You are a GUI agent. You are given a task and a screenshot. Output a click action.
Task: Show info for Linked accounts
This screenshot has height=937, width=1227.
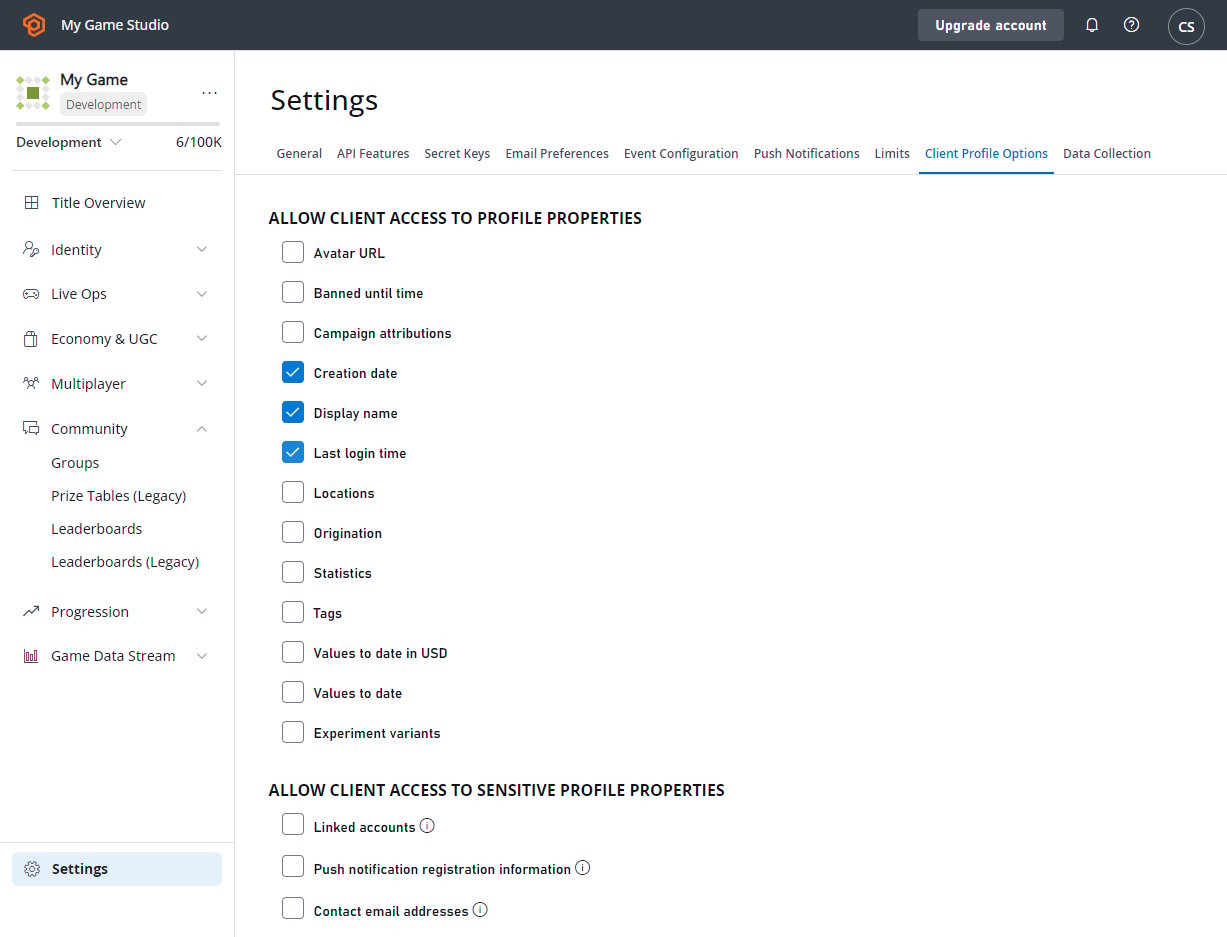(x=427, y=826)
